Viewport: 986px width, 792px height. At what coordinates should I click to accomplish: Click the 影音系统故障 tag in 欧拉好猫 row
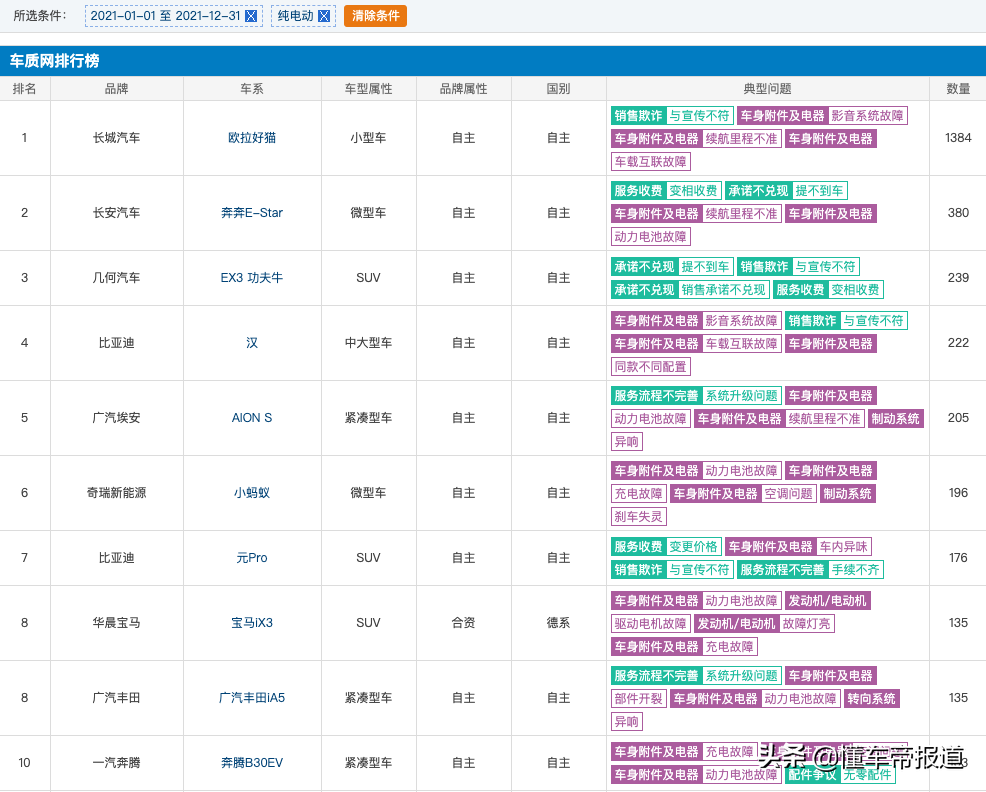(x=867, y=116)
